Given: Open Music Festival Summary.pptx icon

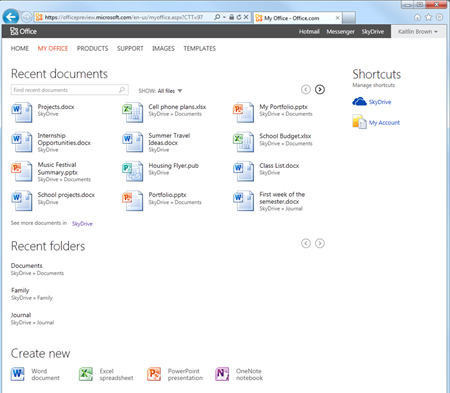Looking at the screenshot, I should point(22,171).
